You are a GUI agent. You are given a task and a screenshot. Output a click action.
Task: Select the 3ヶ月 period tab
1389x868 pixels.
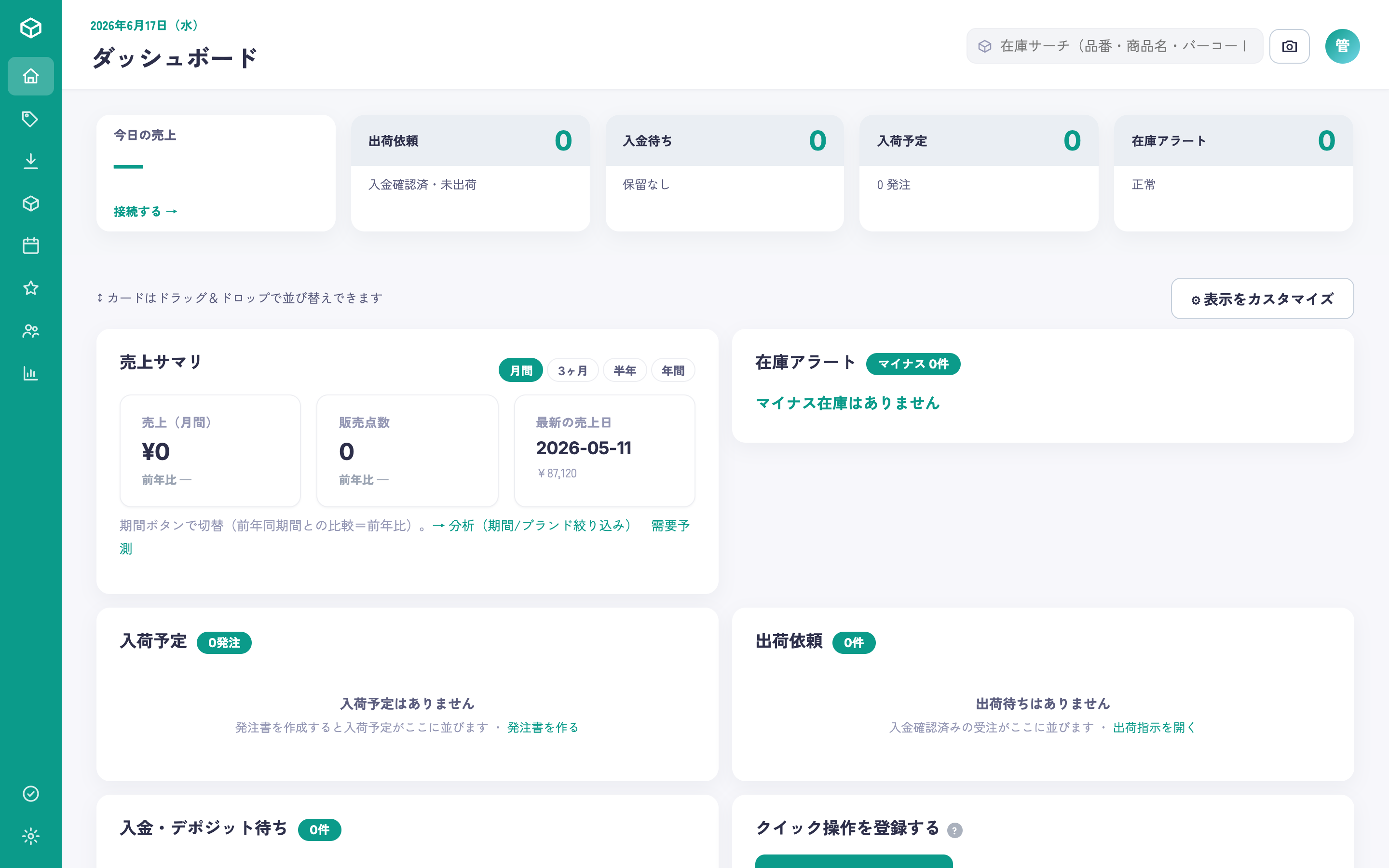click(572, 371)
